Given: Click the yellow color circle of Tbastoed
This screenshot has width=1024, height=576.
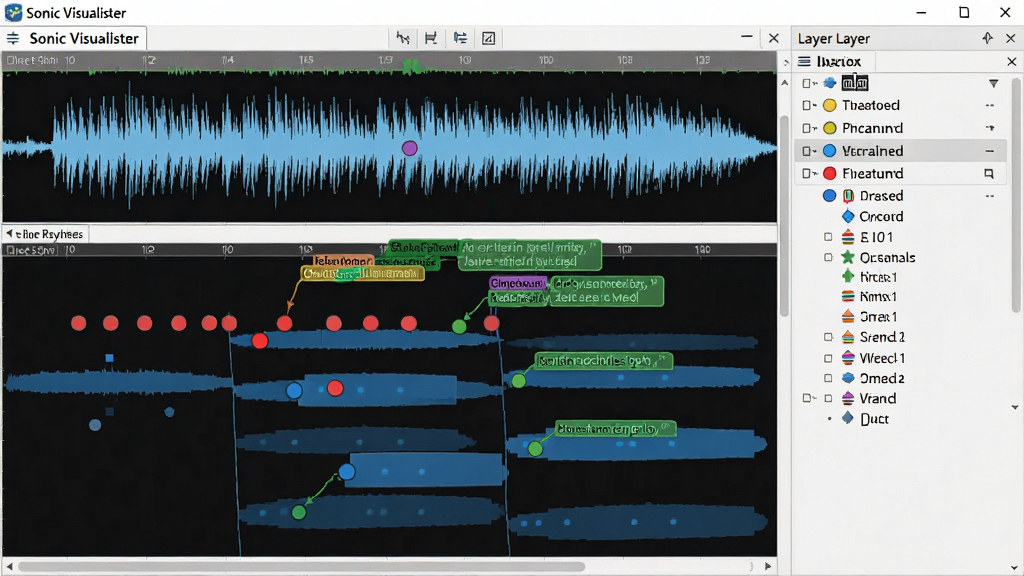Looking at the screenshot, I should point(829,105).
